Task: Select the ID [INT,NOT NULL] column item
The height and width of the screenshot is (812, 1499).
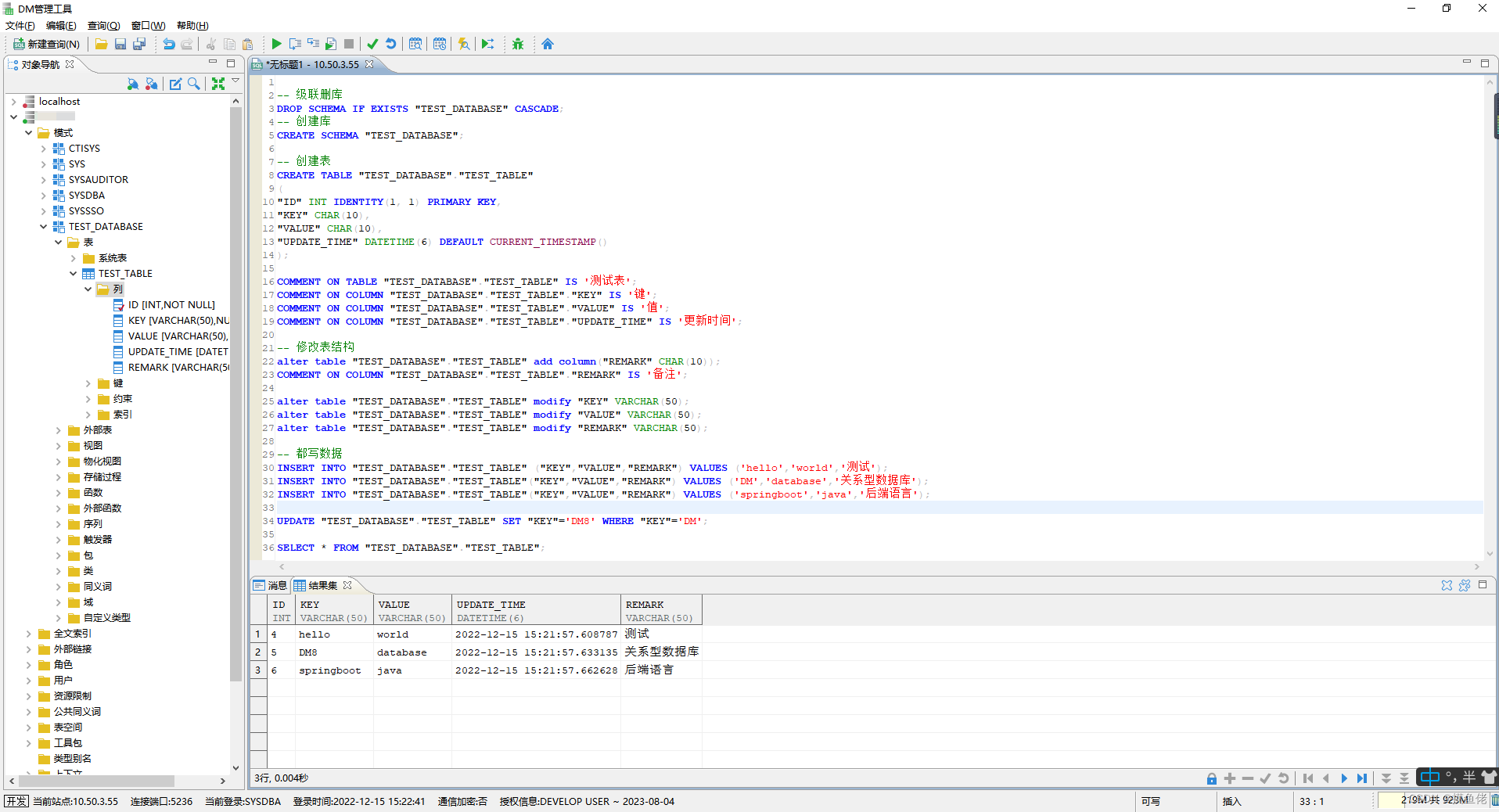Action: click(171, 305)
